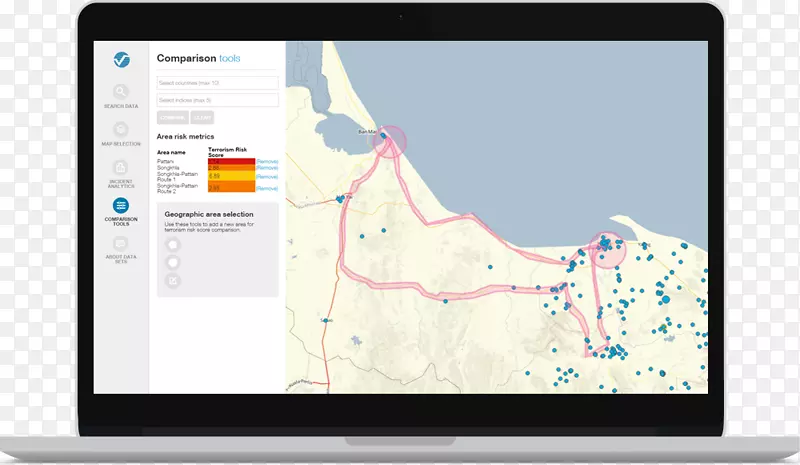The width and height of the screenshot is (800, 465).
Task: Click the pink circle on the eastern coast
Action: click(605, 250)
